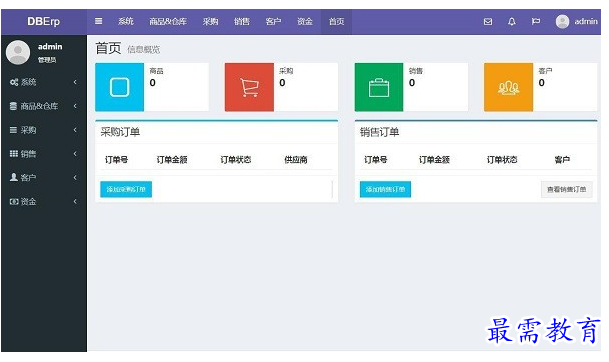Click the admin username in top bar
Screen dimensions: 609x362
(x=586, y=21)
